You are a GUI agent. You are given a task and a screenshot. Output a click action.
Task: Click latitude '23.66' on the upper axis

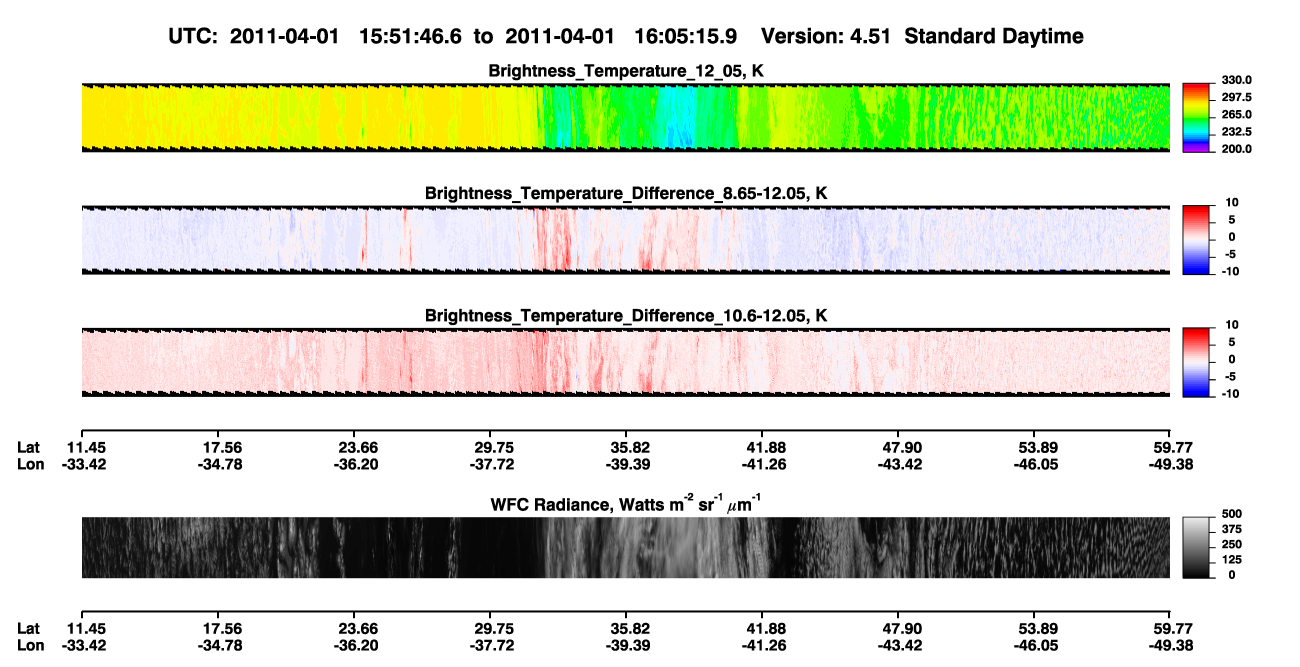pyautogui.click(x=359, y=447)
